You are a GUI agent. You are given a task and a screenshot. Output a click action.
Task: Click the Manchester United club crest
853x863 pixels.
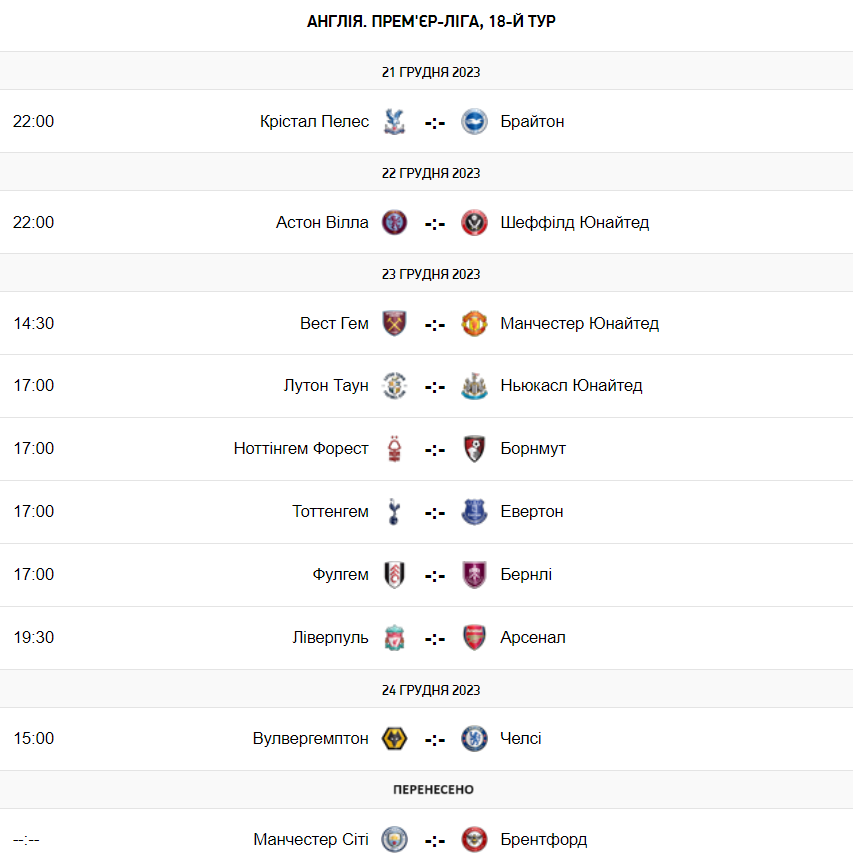[x=474, y=324]
